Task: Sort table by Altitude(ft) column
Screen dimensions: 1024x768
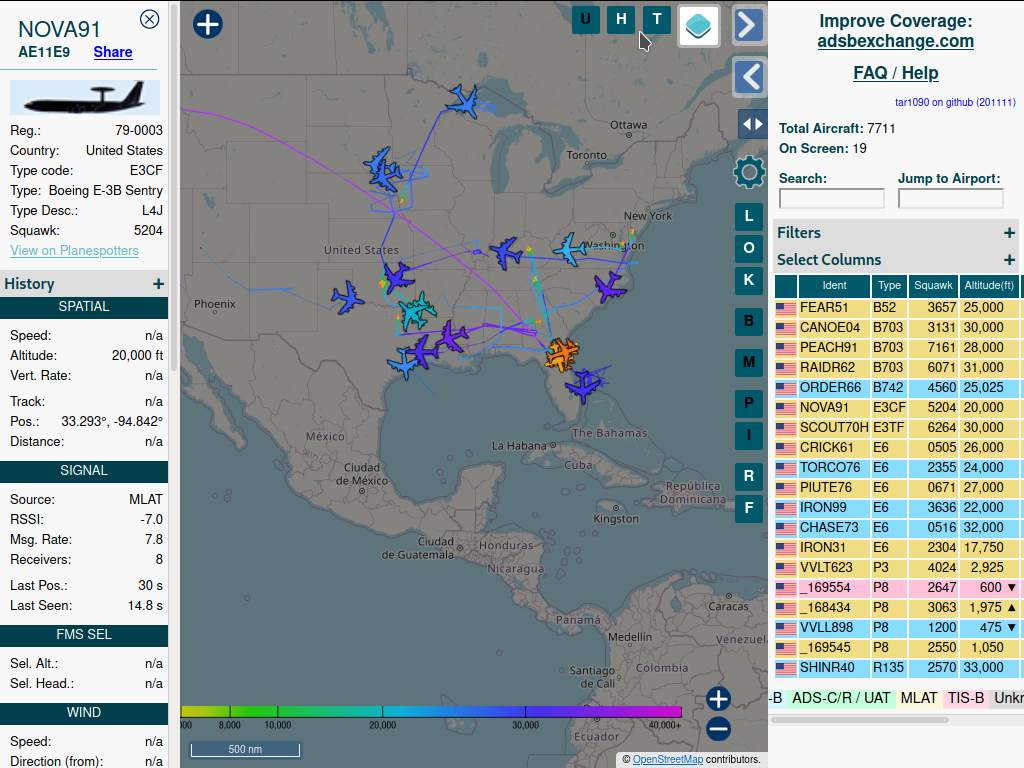Action: coord(989,285)
